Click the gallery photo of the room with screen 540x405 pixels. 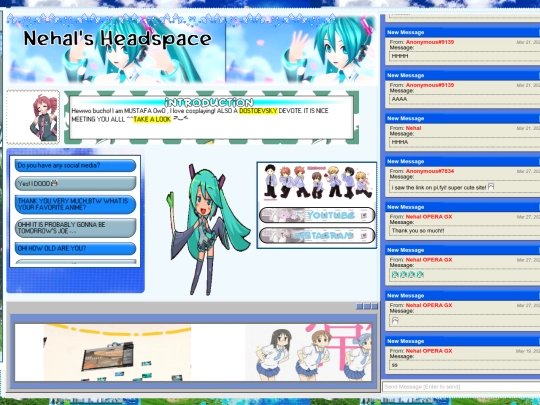(117, 353)
